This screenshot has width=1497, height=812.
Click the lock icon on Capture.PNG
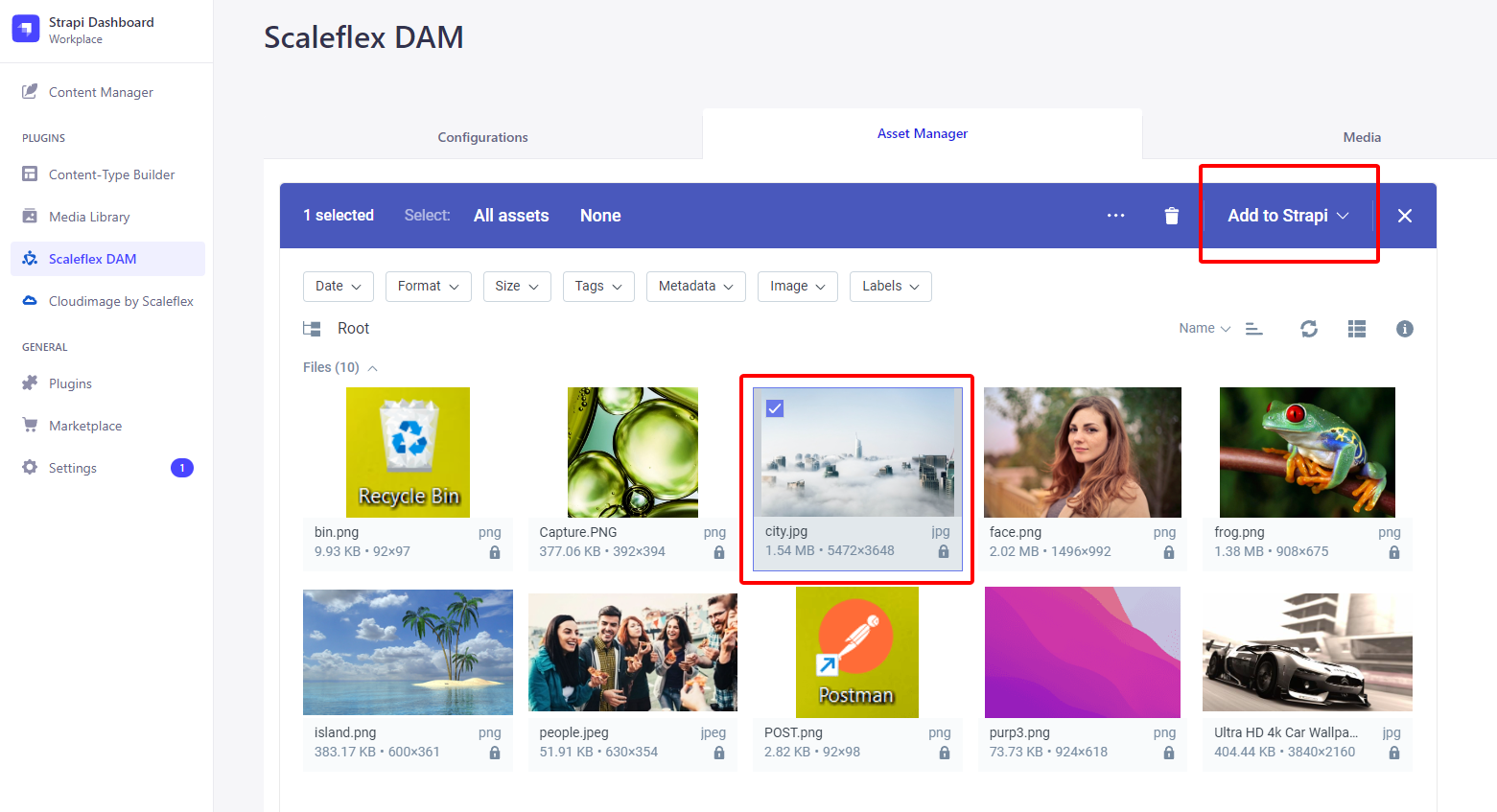(x=719, y=552)
